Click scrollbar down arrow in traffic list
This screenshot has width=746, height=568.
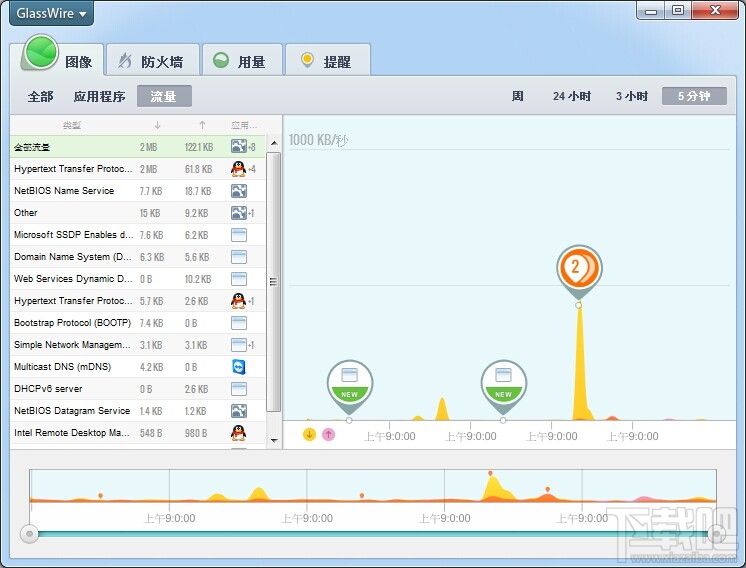click(274, 441)
